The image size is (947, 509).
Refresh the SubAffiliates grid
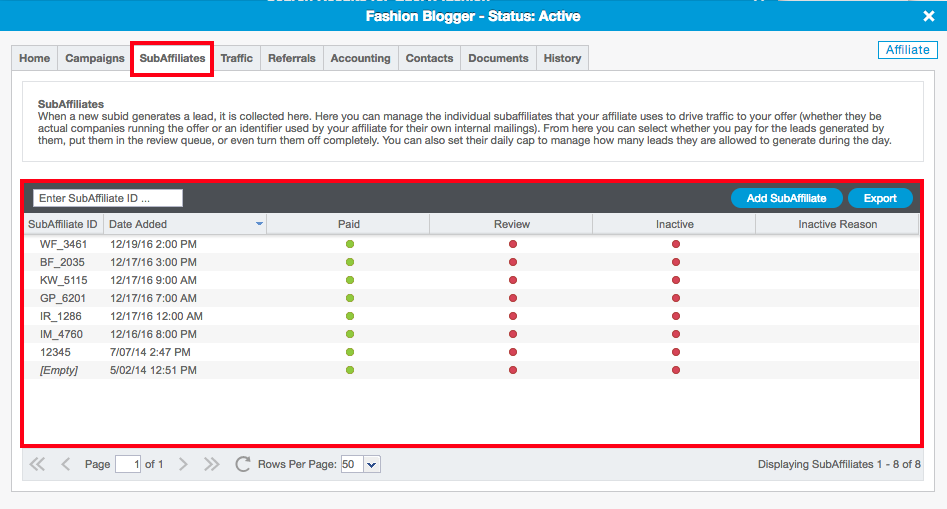coord(243,464)
